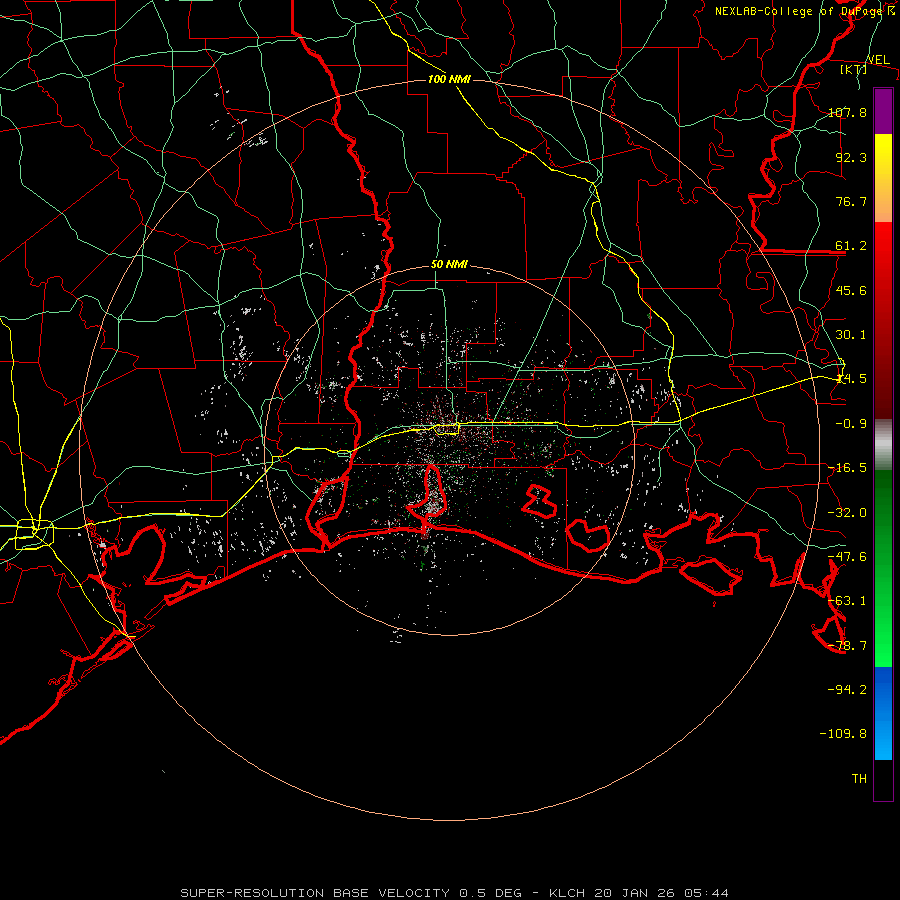Screen dimensions: 900x900
Task: Select the 107.8 velocity scale label
Action: [848, 112]
